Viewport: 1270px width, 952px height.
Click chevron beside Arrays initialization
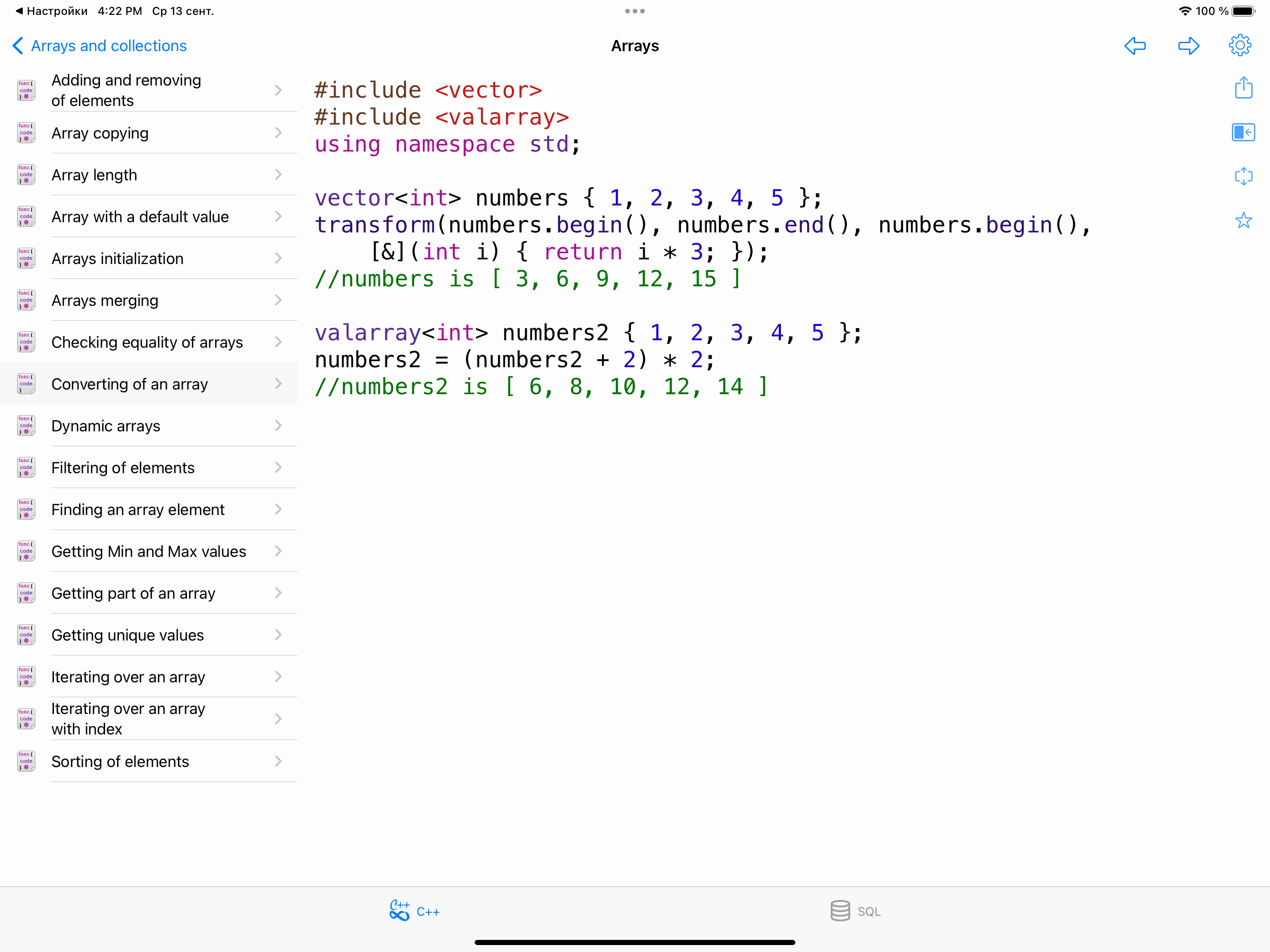point(278,258)
